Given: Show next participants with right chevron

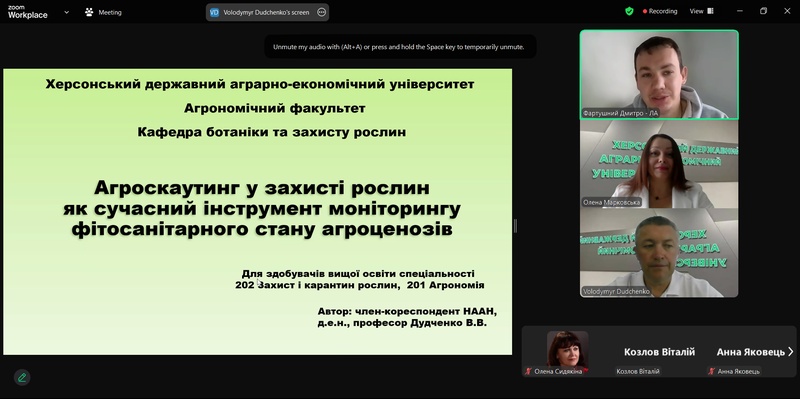Looking at the screenshot, I should point(791,352).
